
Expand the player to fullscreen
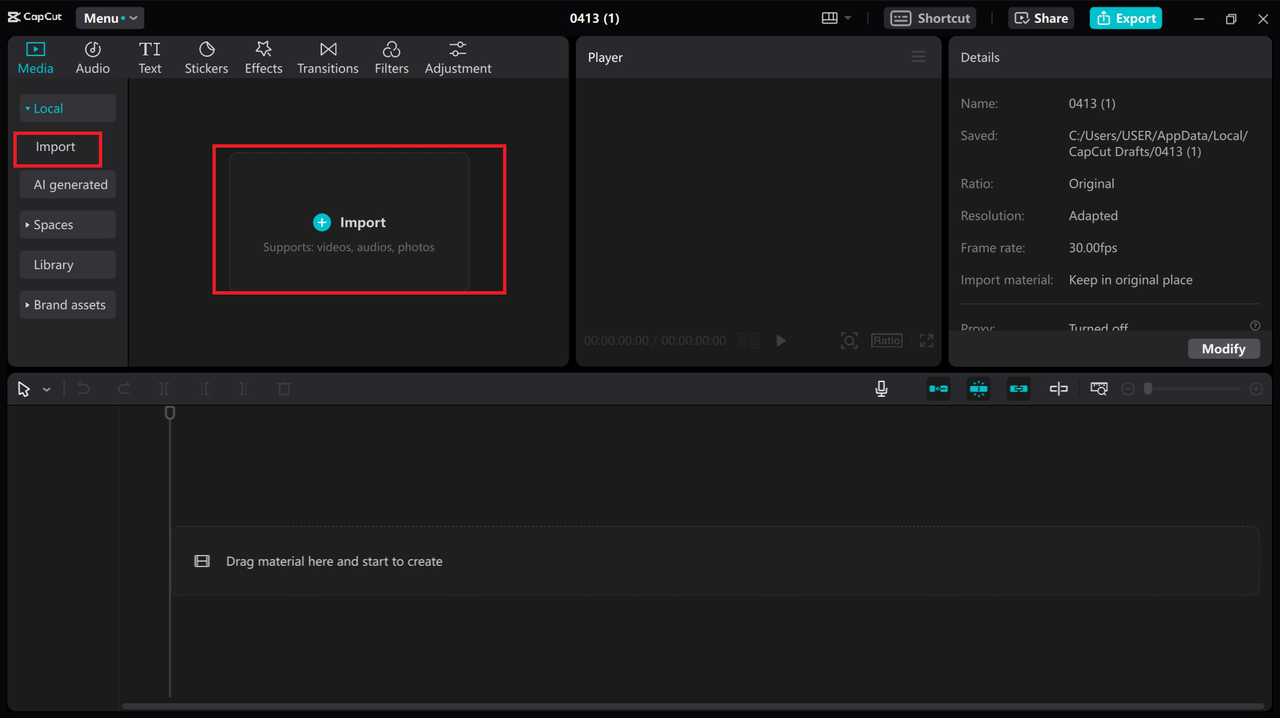tap(927, 341)
